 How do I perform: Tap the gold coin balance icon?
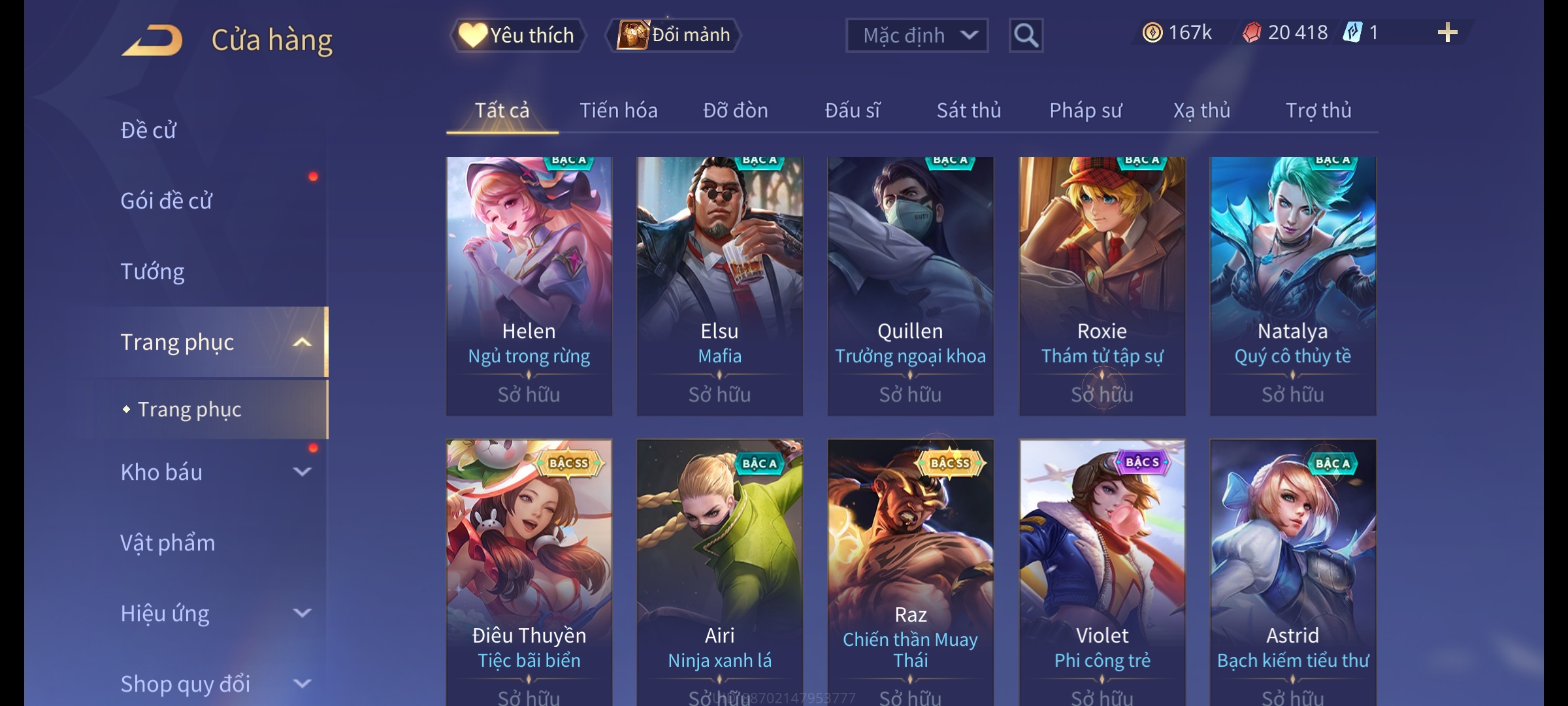1152,33
